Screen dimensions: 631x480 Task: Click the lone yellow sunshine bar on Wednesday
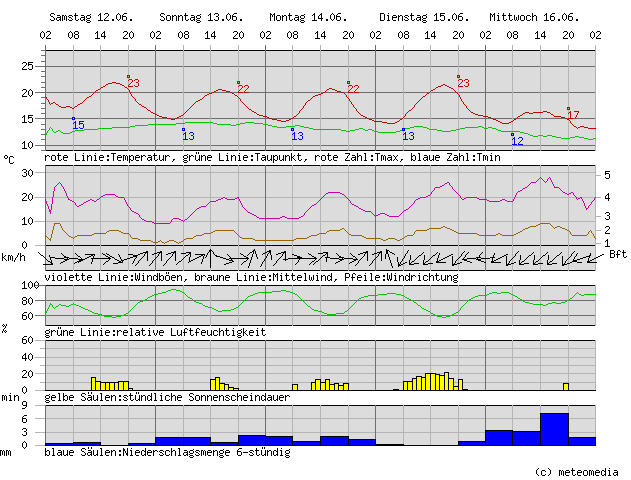tap(566, 386)
